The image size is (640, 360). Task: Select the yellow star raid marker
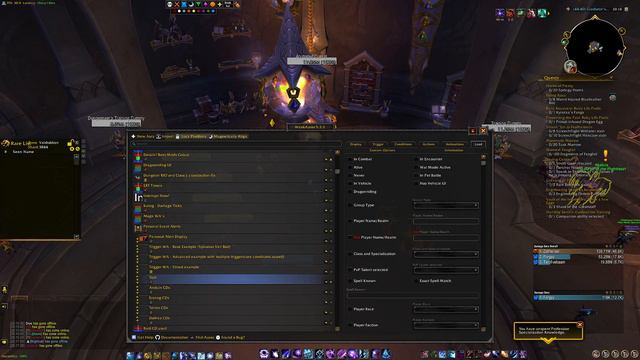tap(220, 4)
